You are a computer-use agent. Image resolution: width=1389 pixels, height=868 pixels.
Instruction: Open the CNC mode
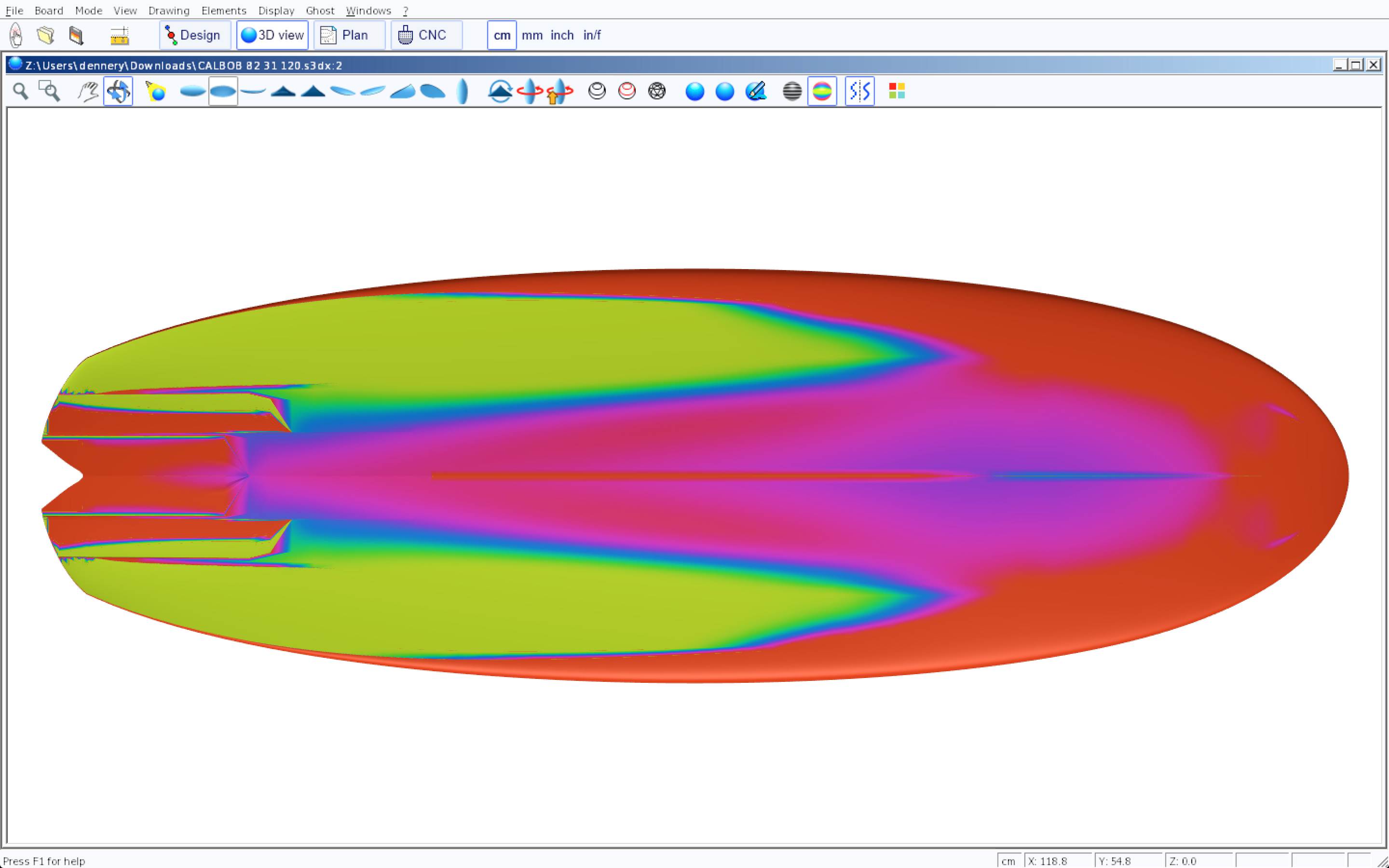click(x=426, y=36)
